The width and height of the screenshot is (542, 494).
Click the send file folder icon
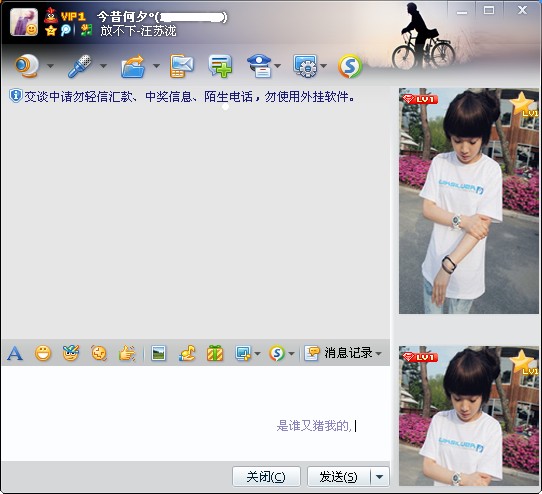tap(133, 66)
